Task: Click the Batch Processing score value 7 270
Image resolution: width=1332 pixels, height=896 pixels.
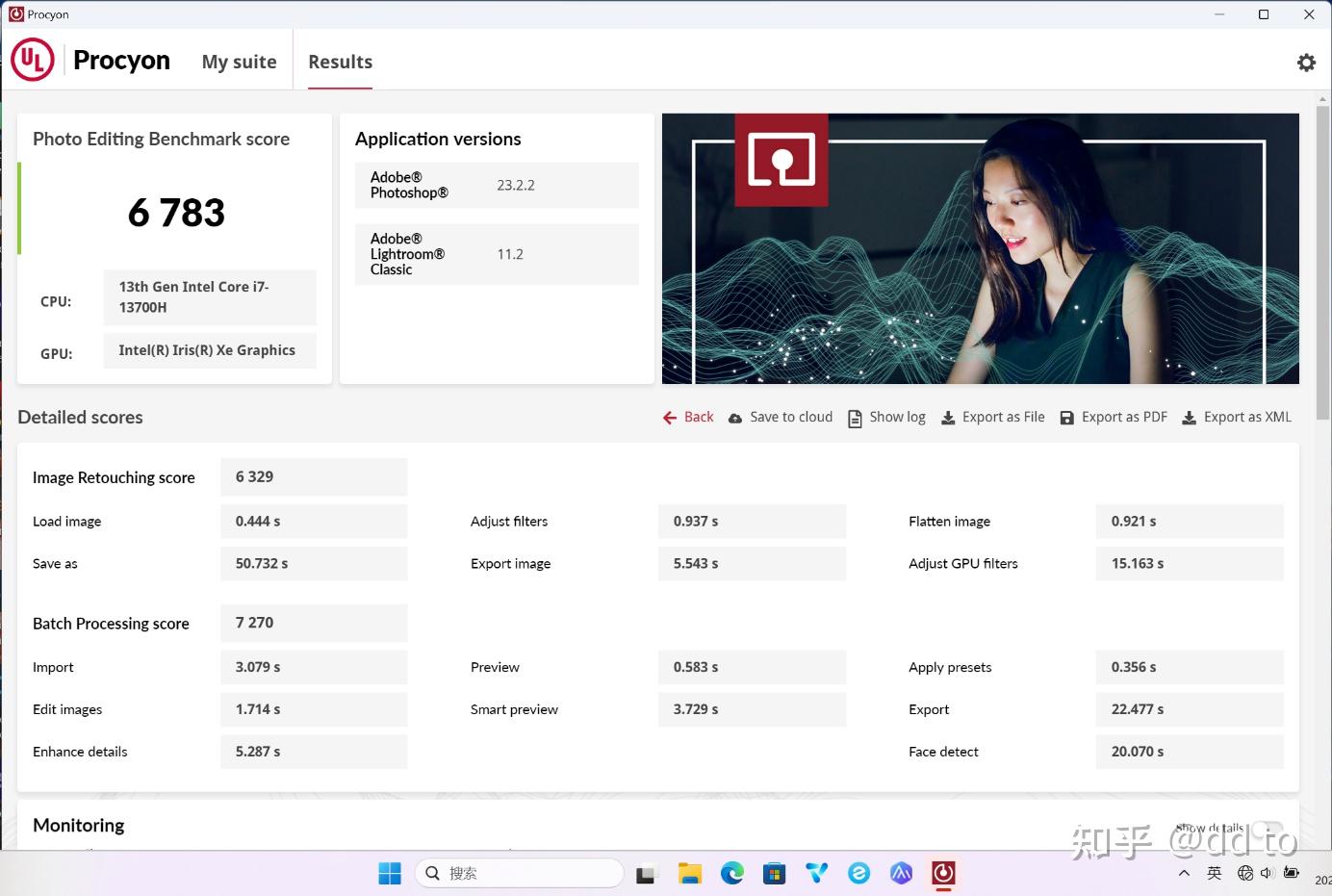Action: [314, 623]
